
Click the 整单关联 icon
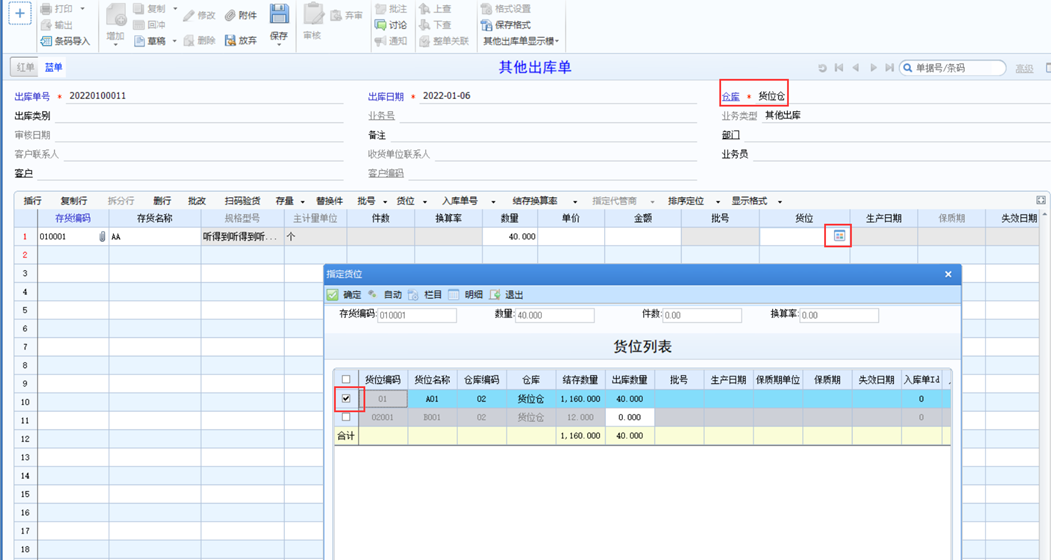coord(424,41)
